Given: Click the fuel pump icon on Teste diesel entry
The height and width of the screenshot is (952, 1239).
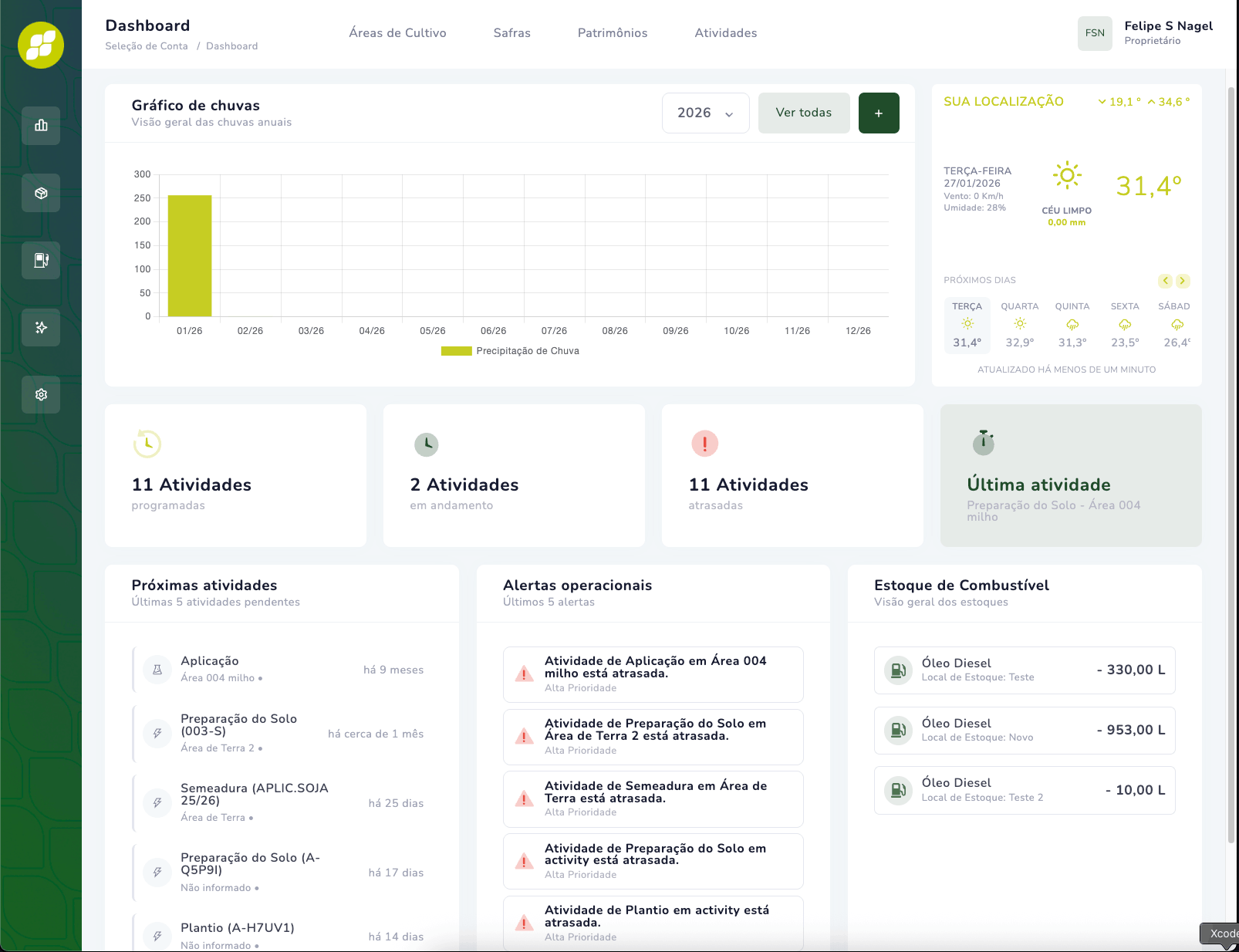Looking at the screenshot, I should pos(897,670).
